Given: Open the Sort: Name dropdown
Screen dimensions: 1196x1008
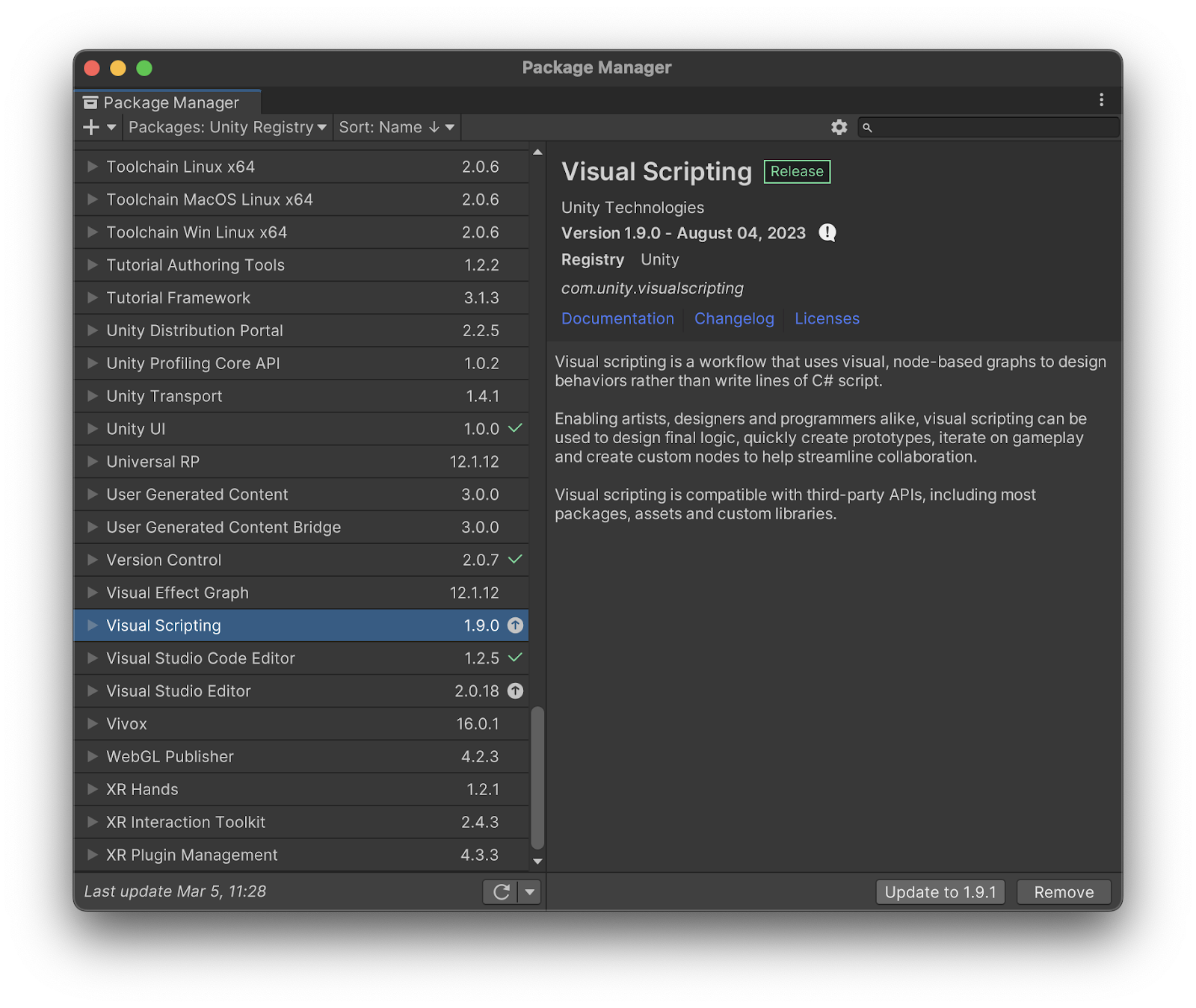Looking at the screenshot, I should pyautogui.click(x=396, y=127).
